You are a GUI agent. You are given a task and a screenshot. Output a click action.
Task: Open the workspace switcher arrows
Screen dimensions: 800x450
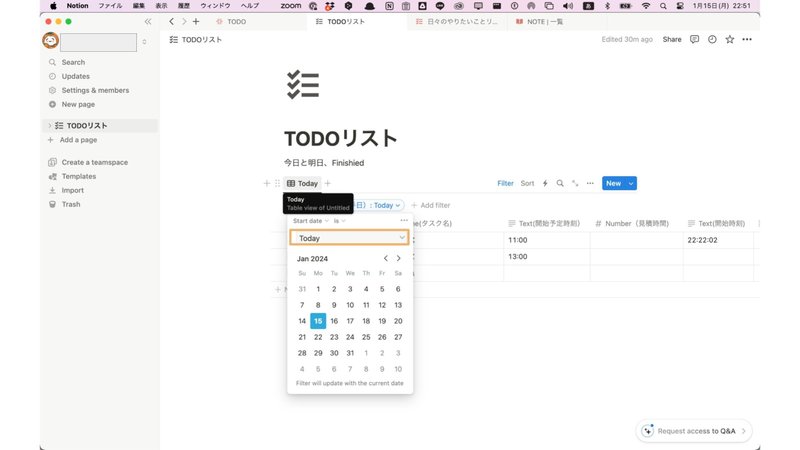(144, 42)
